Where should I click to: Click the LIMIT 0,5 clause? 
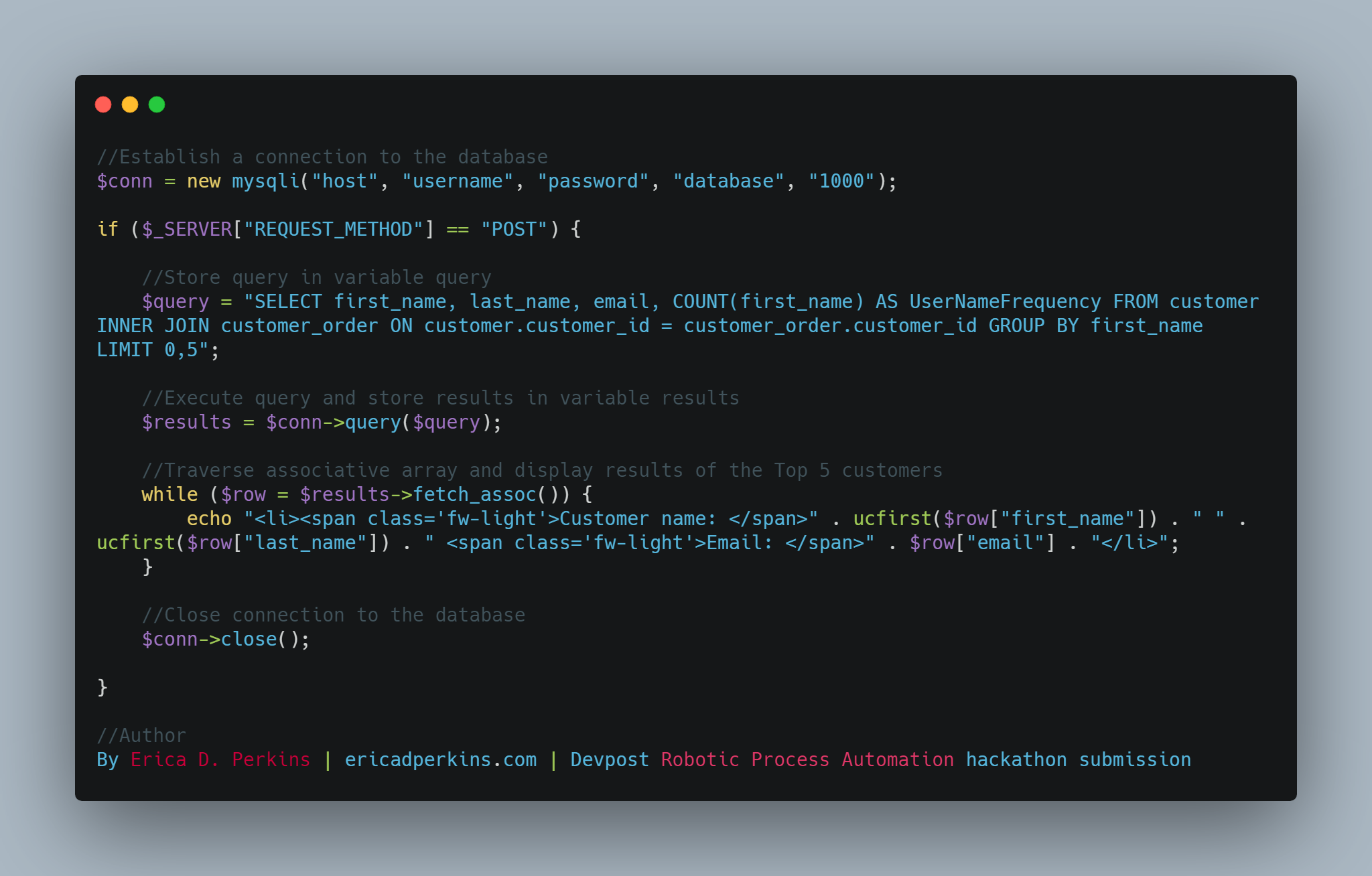(147, 350)
